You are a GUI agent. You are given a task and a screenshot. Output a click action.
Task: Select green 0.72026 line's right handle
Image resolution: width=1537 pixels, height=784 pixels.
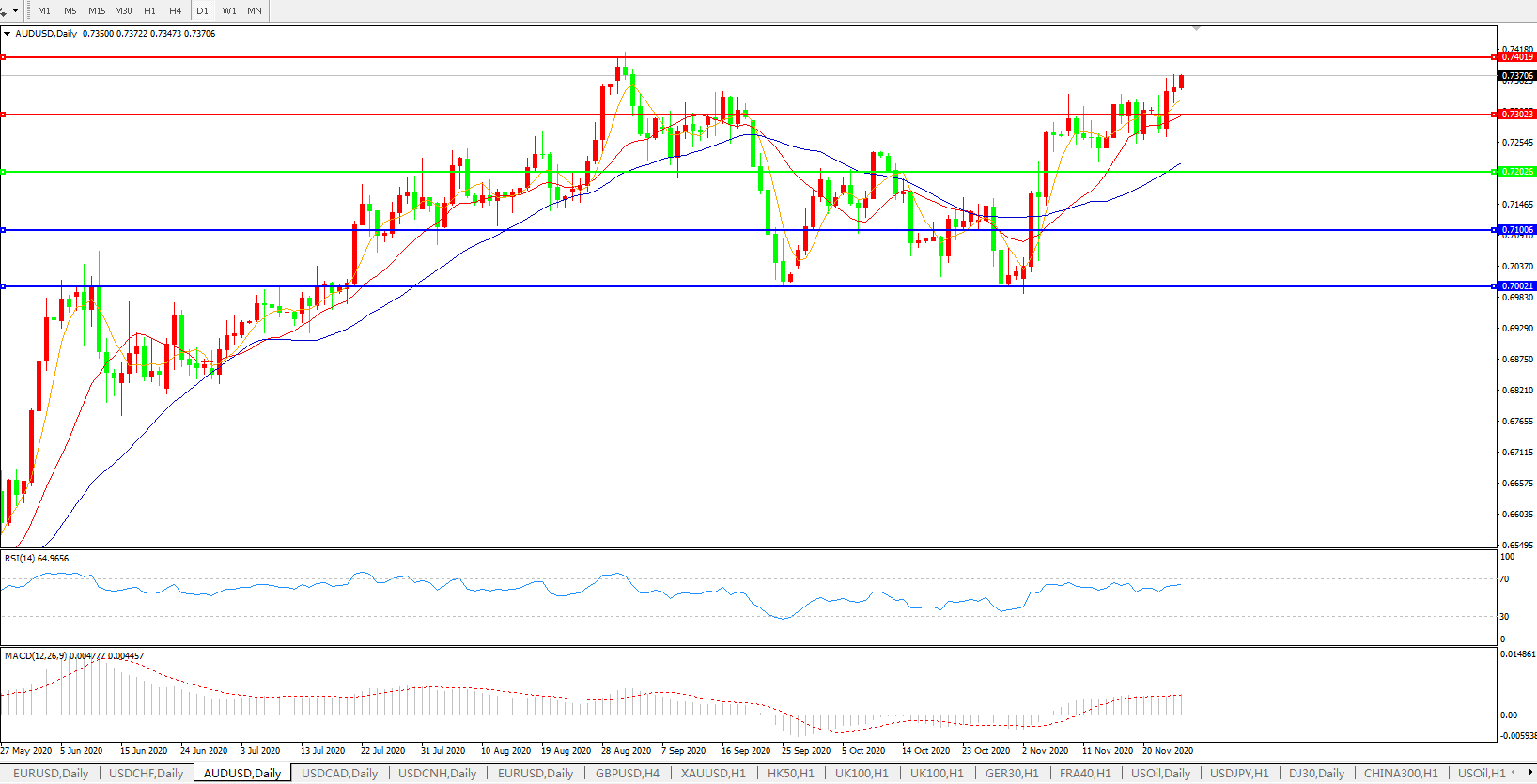(x=1494, y=172)
